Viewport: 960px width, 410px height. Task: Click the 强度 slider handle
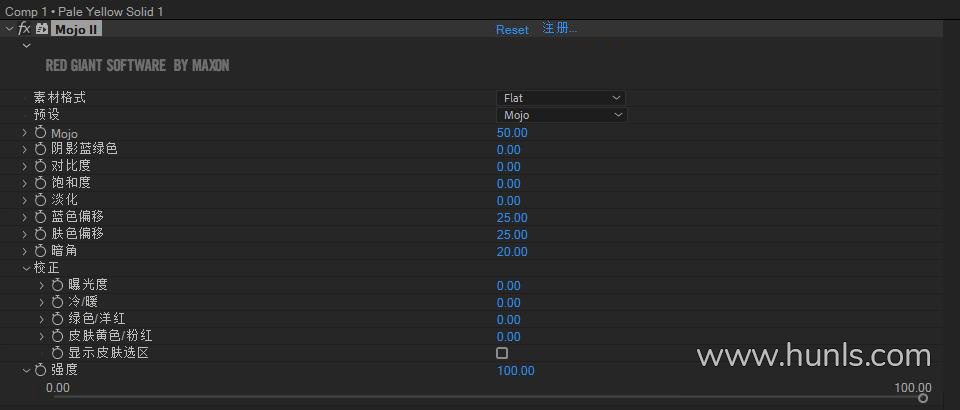pos(923,398)
